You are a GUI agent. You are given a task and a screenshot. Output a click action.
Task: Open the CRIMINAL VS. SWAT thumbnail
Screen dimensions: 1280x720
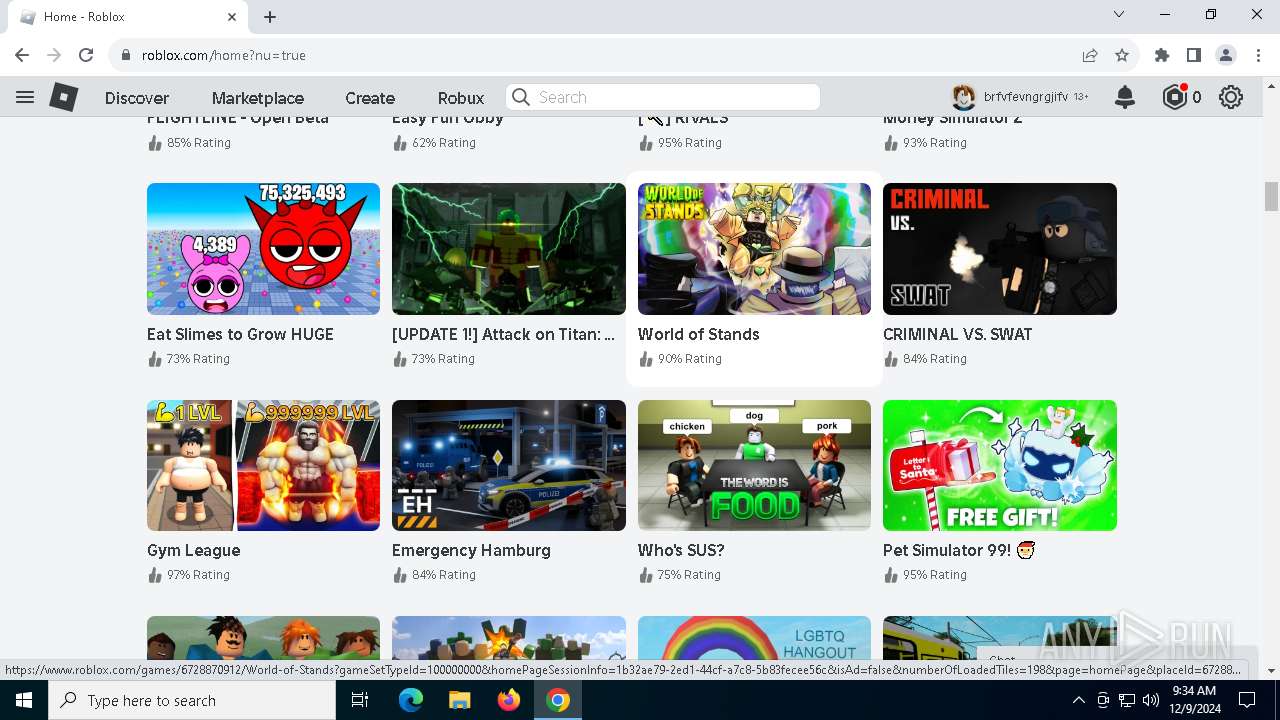[1000, 249]
